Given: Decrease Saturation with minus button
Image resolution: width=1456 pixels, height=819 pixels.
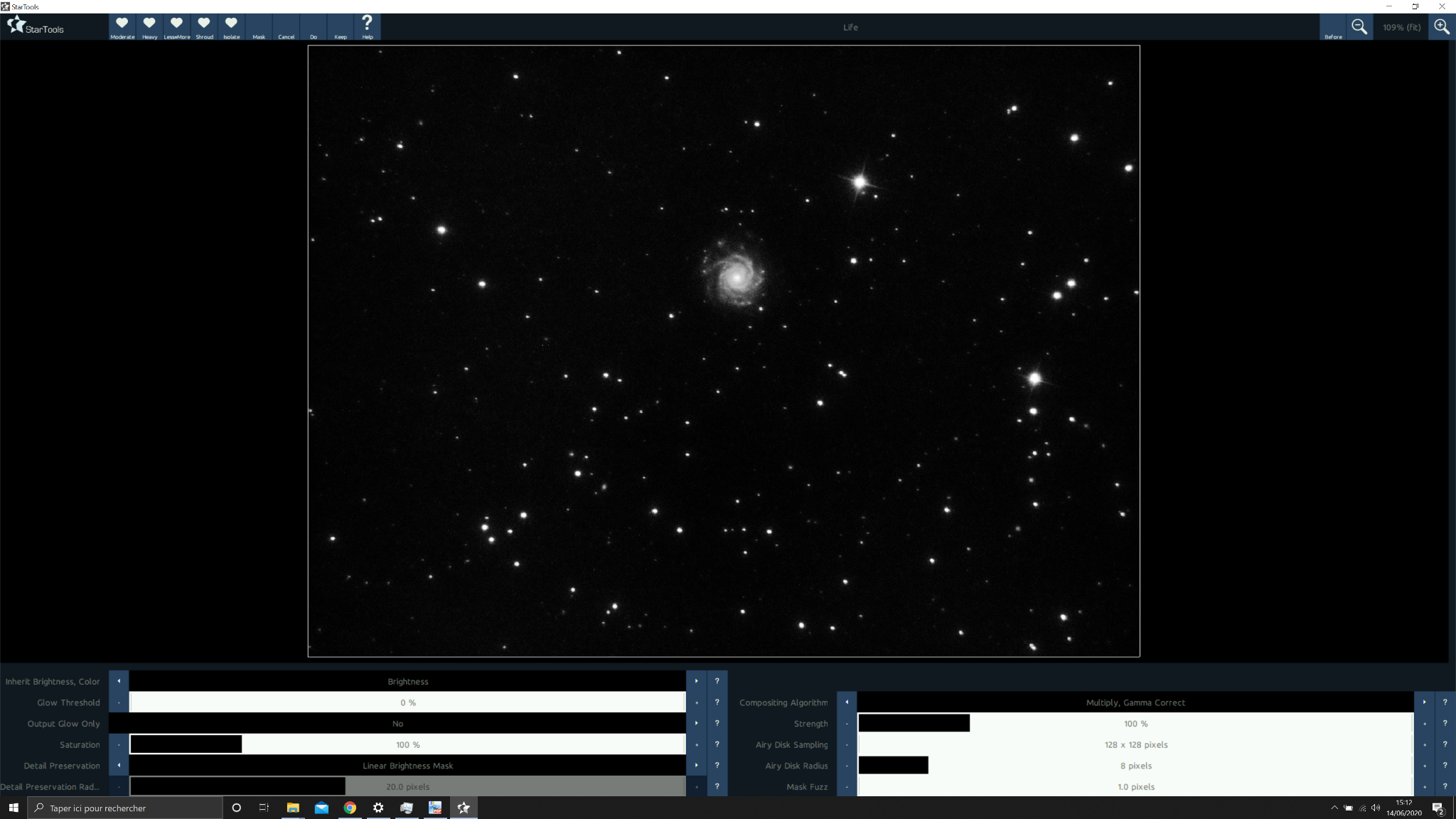Looking at the screenshot, I should (119, 744).
